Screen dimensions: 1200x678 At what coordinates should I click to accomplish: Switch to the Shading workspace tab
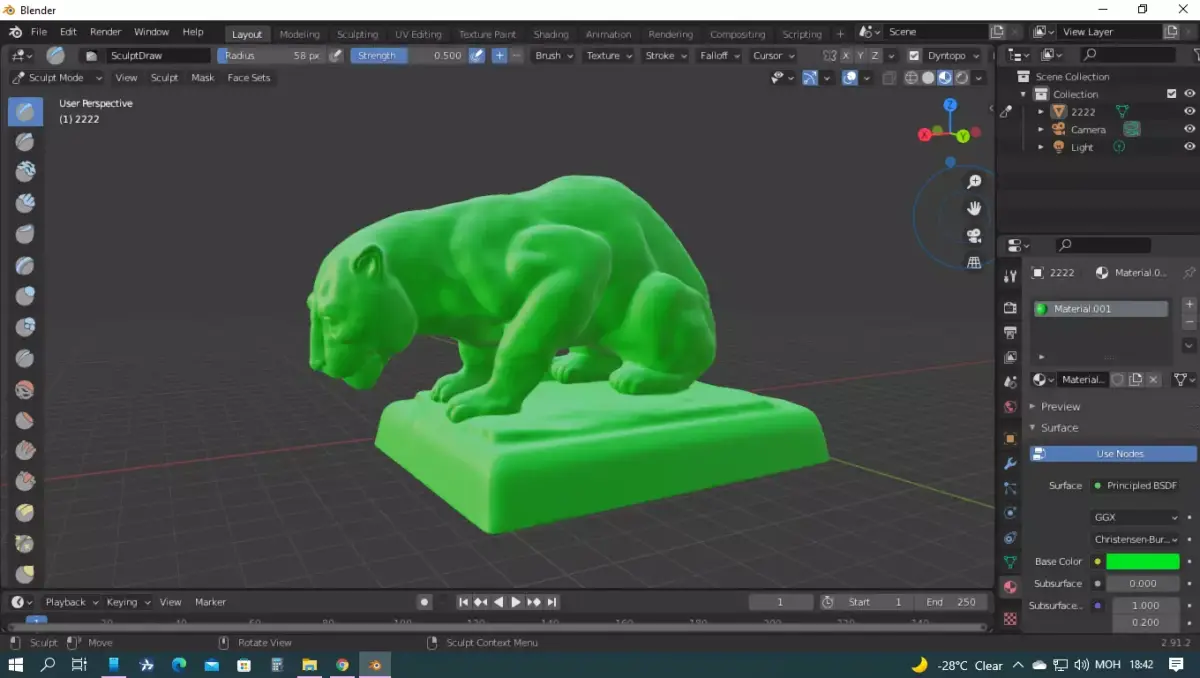[551, 34]
